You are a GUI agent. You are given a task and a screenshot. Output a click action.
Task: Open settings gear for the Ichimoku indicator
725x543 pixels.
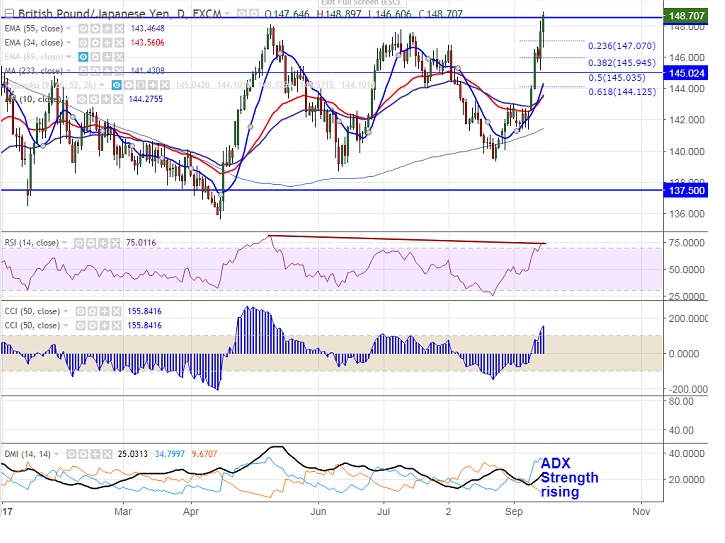pos(129,85)
